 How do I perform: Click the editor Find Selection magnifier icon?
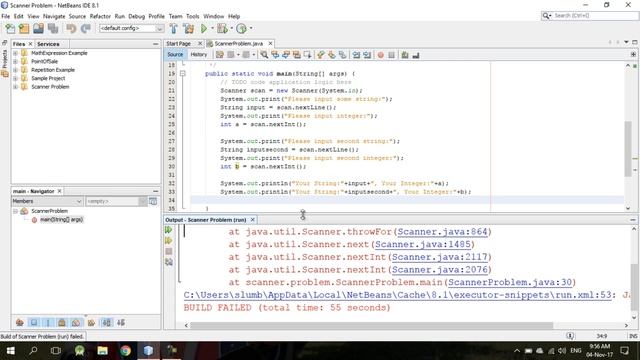pos(264,55)
